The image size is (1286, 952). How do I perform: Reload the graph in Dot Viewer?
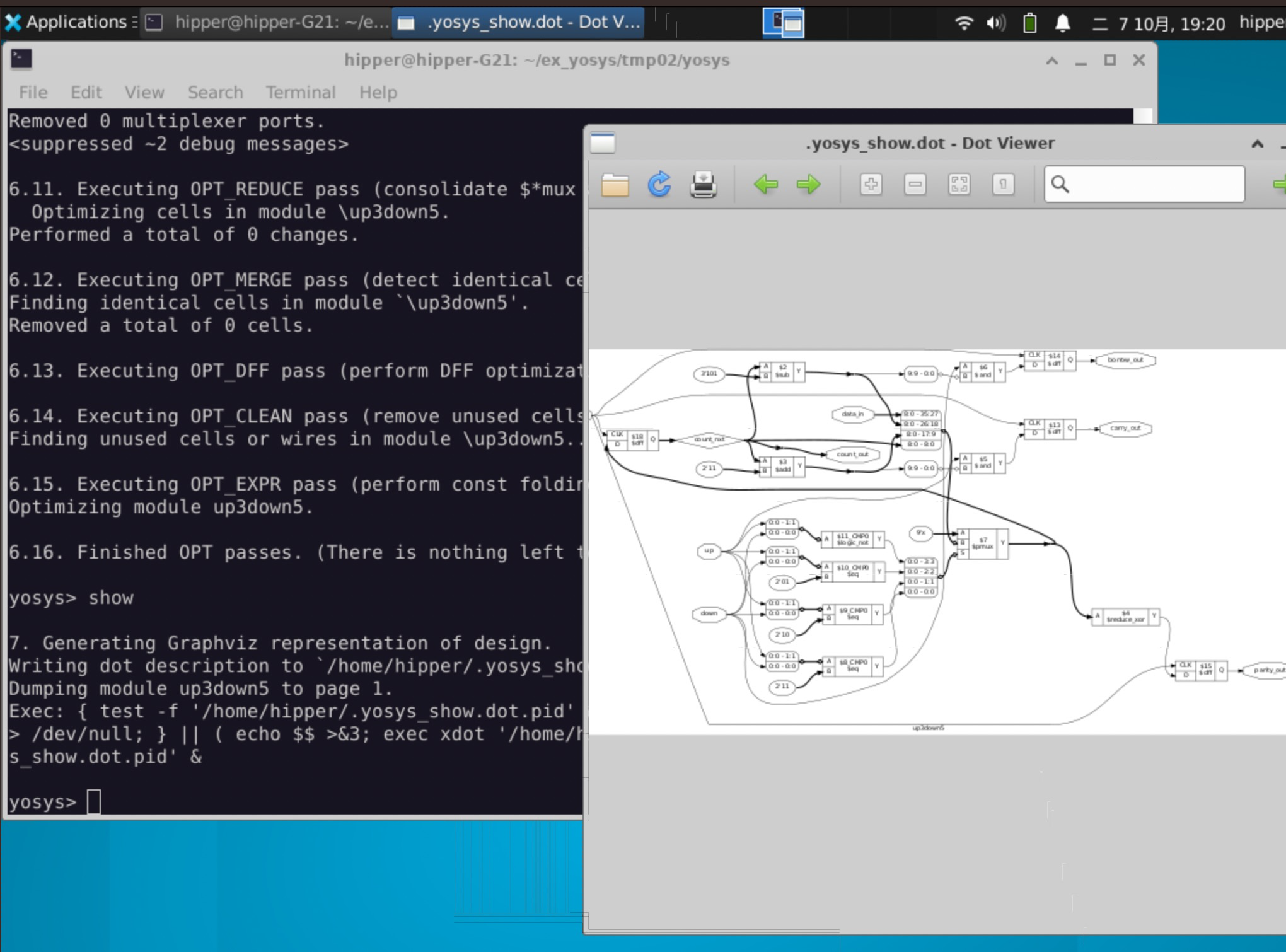pos(659,185)
